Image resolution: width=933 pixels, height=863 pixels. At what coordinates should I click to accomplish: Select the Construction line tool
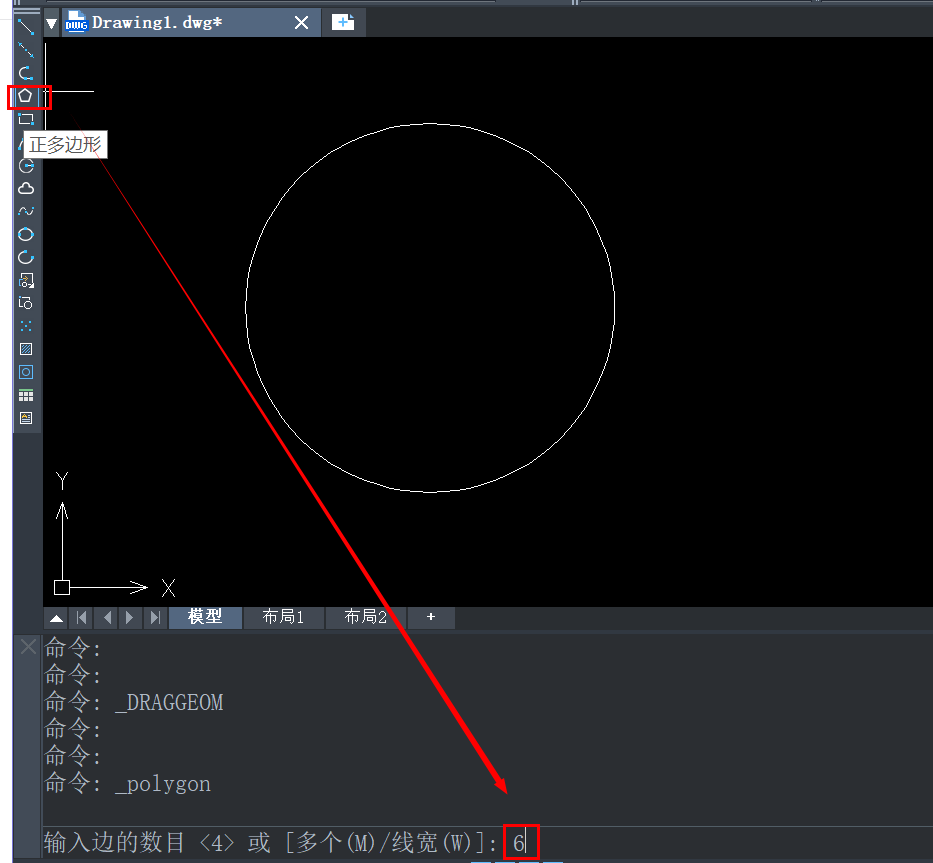26,50
